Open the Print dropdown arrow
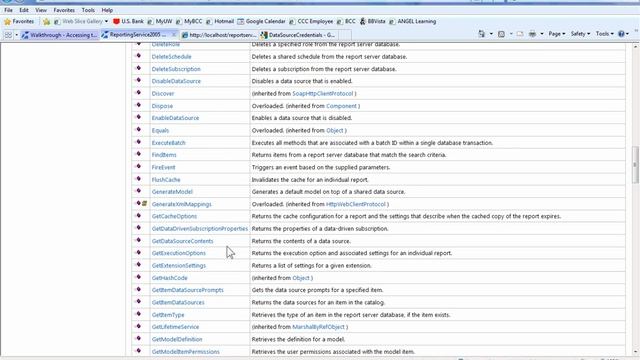This screenshot has height=360, width=640. pyautogui.click(x=542, y=34)
